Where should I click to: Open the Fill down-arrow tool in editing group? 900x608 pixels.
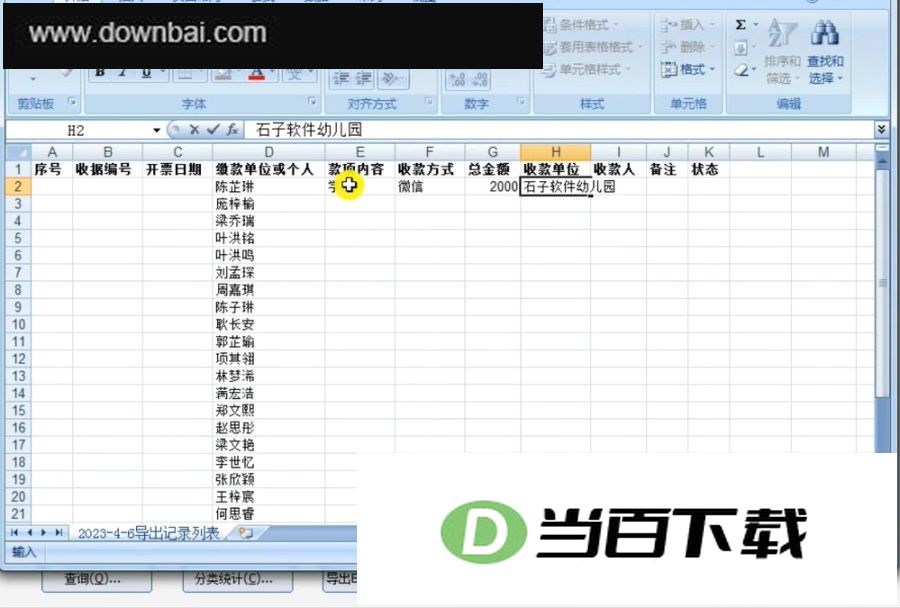[x=741, y=48]
